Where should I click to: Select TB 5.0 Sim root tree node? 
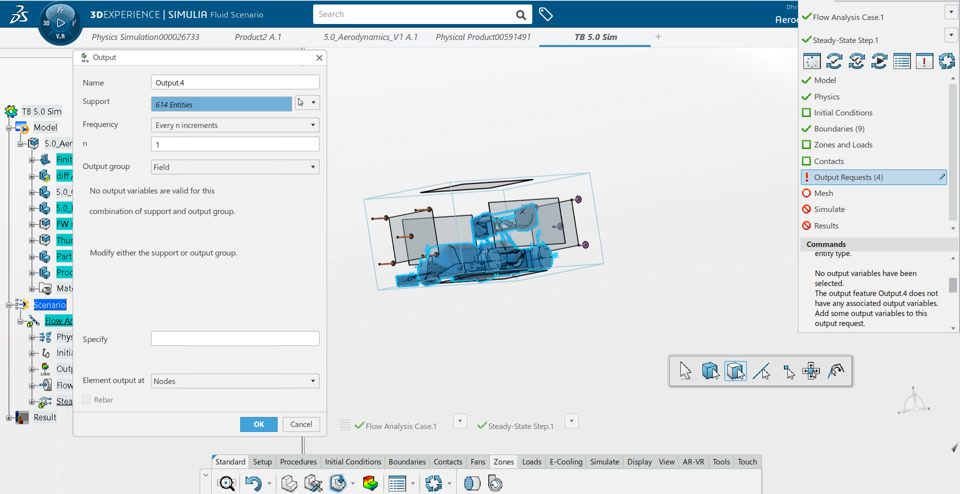point(42,111)
